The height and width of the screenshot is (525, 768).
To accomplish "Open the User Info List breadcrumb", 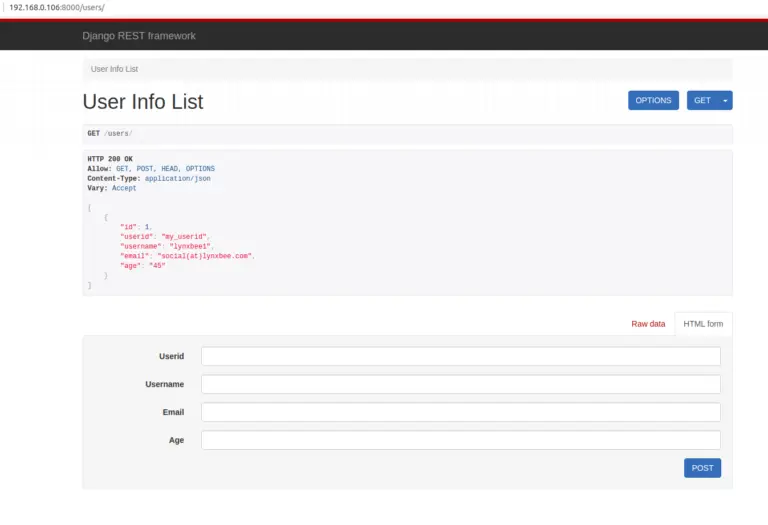I will 114,69.
